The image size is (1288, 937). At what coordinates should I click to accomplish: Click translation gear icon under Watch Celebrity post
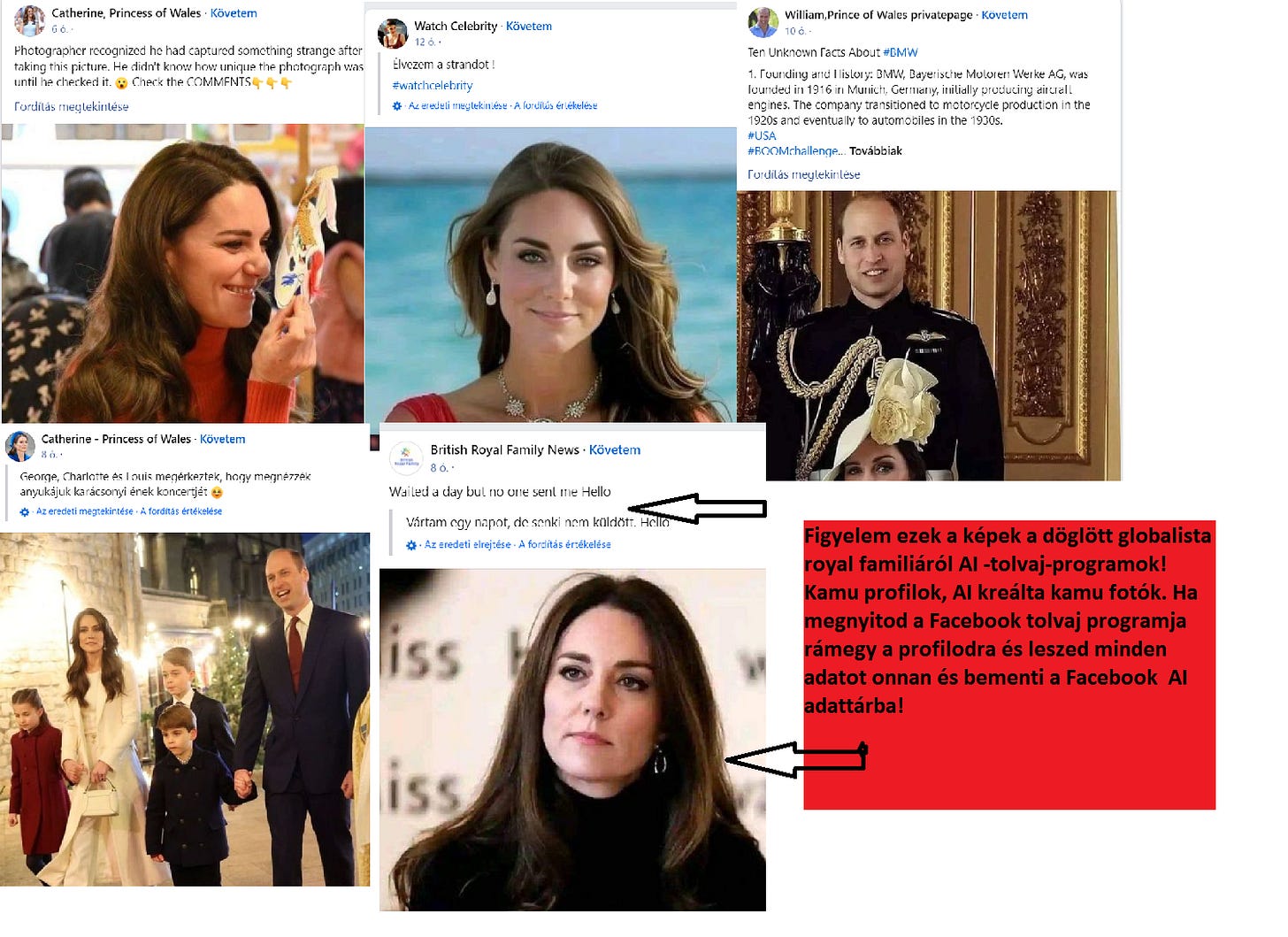[397, 106]
